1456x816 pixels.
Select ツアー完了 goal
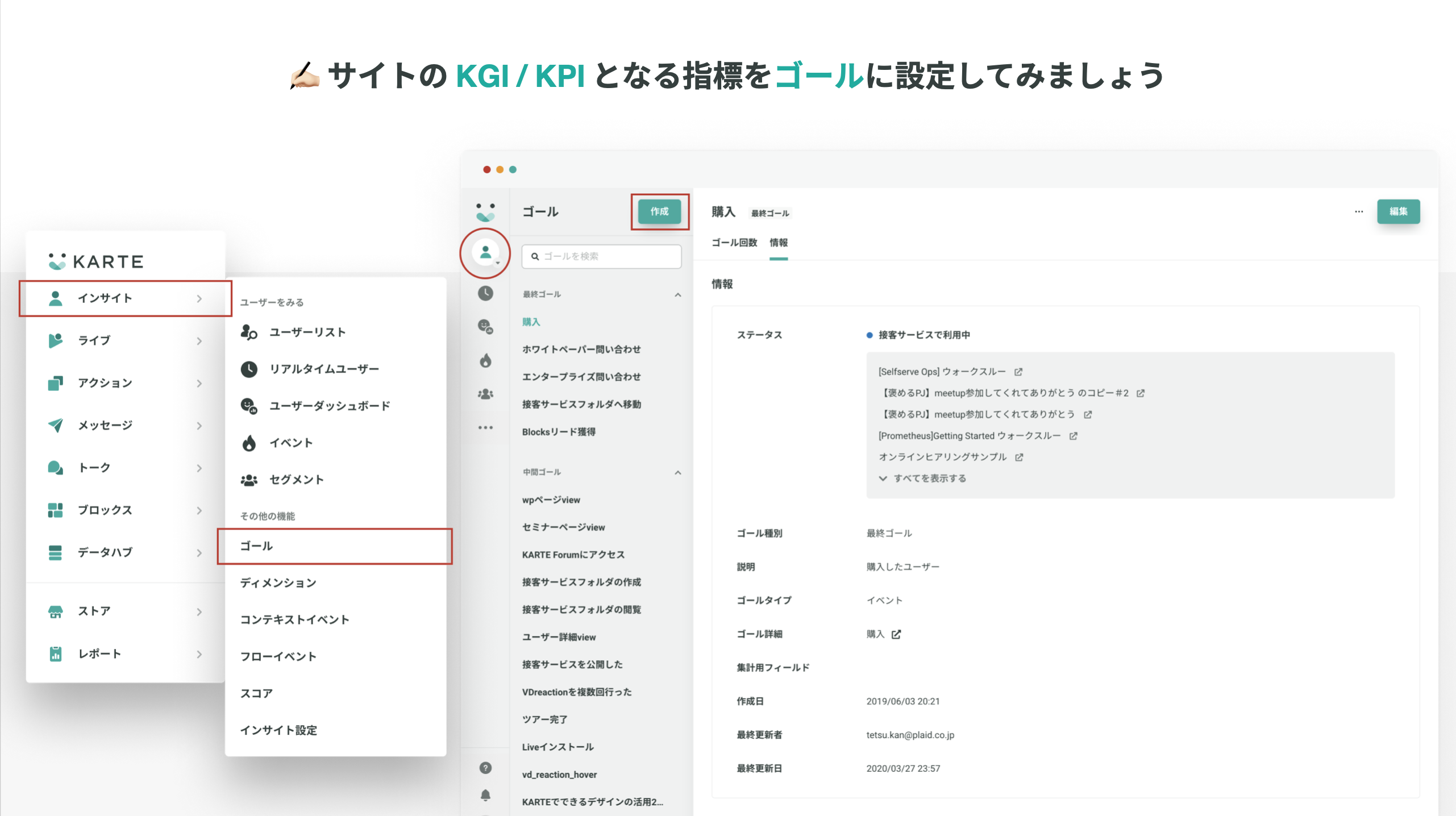544,719
